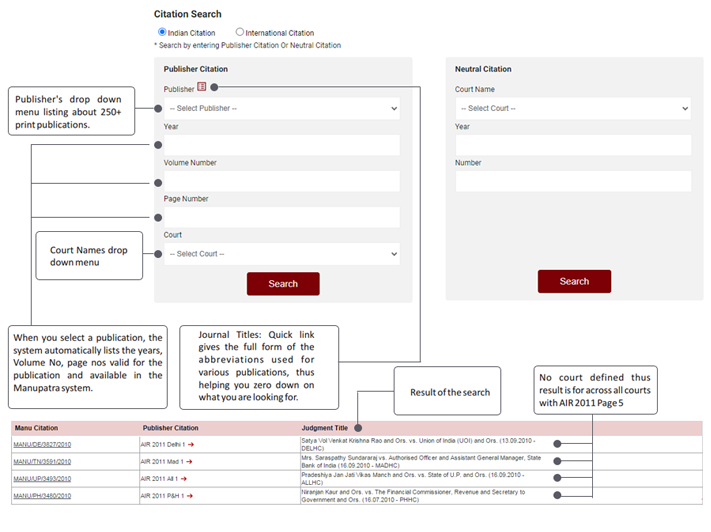The width and height of the screenshot is (711, 532).
Task: Open the Neutral Citation Court Name dropdown
Action: [572, 108]
